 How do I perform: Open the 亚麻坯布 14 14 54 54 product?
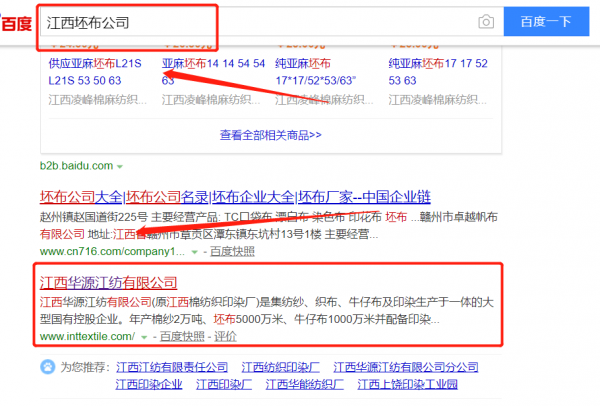(214, 61)
